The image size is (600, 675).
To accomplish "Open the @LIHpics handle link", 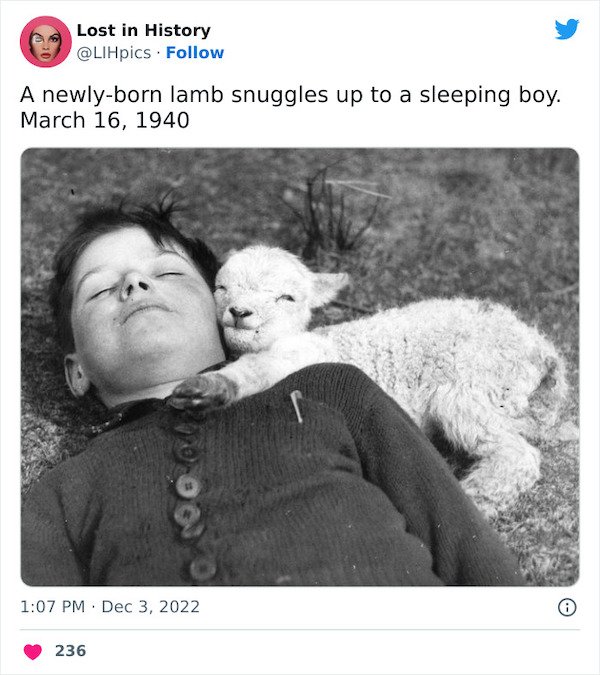I will [x=114, y=53].
